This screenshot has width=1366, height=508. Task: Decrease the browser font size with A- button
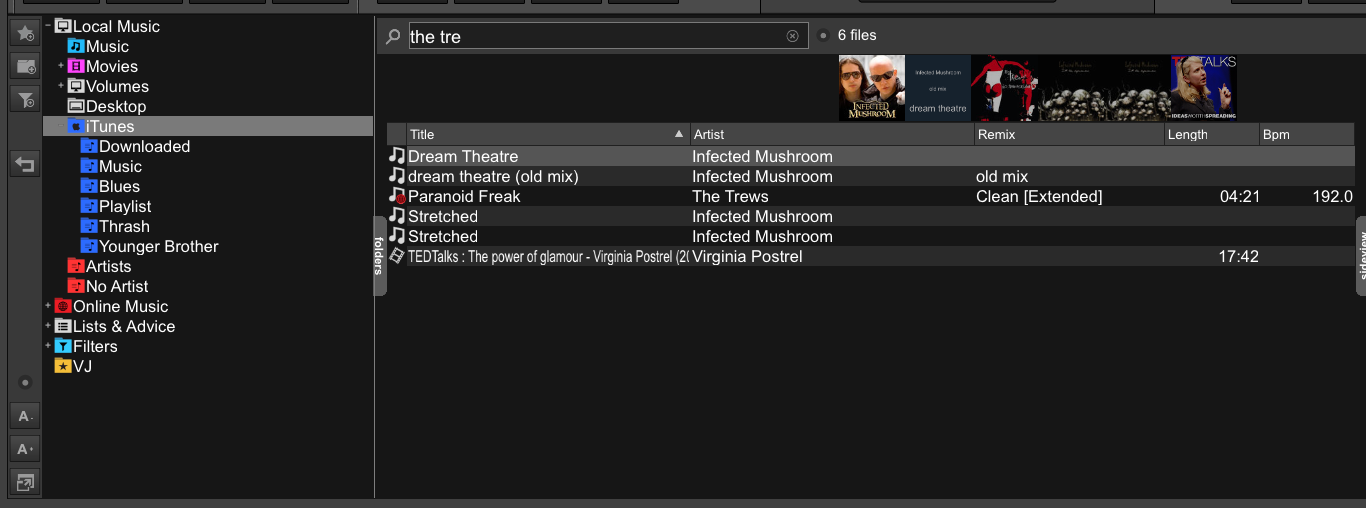(x=24, y=416)
